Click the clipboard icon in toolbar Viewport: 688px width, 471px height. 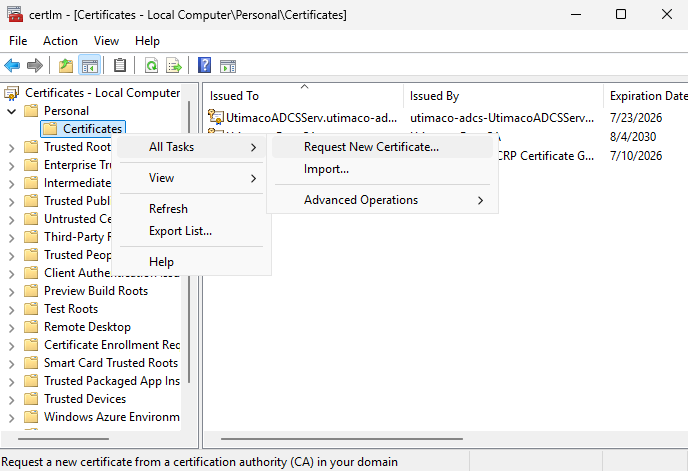click(120, 66)
